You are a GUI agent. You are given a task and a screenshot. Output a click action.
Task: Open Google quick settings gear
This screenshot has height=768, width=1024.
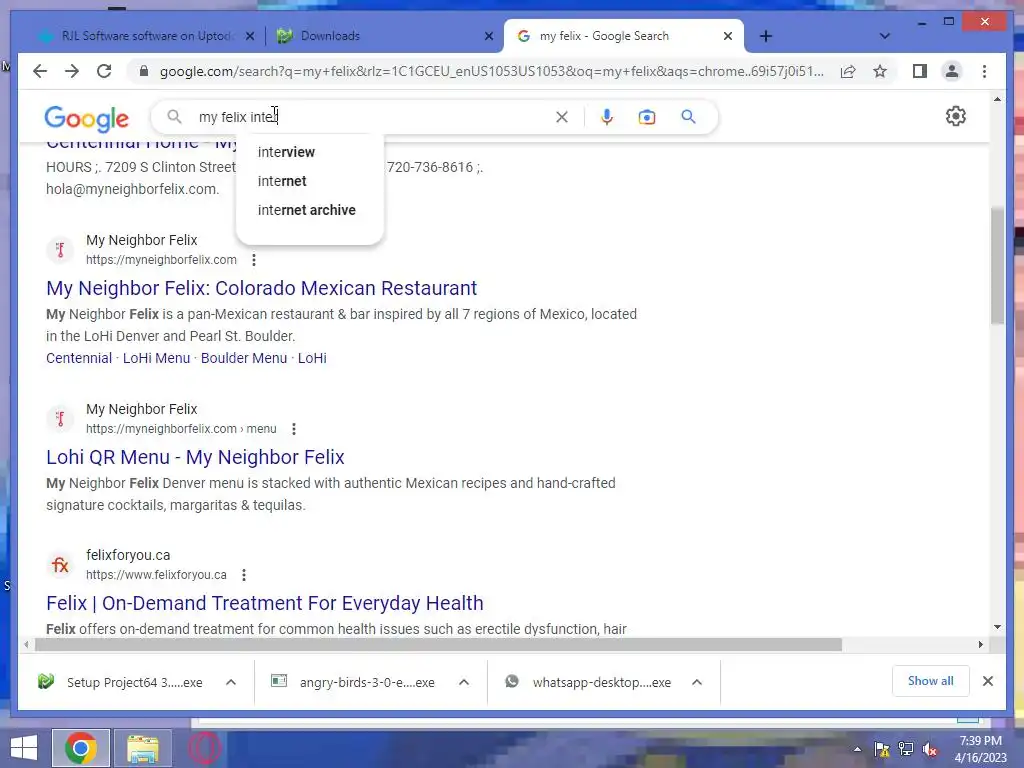955,116
